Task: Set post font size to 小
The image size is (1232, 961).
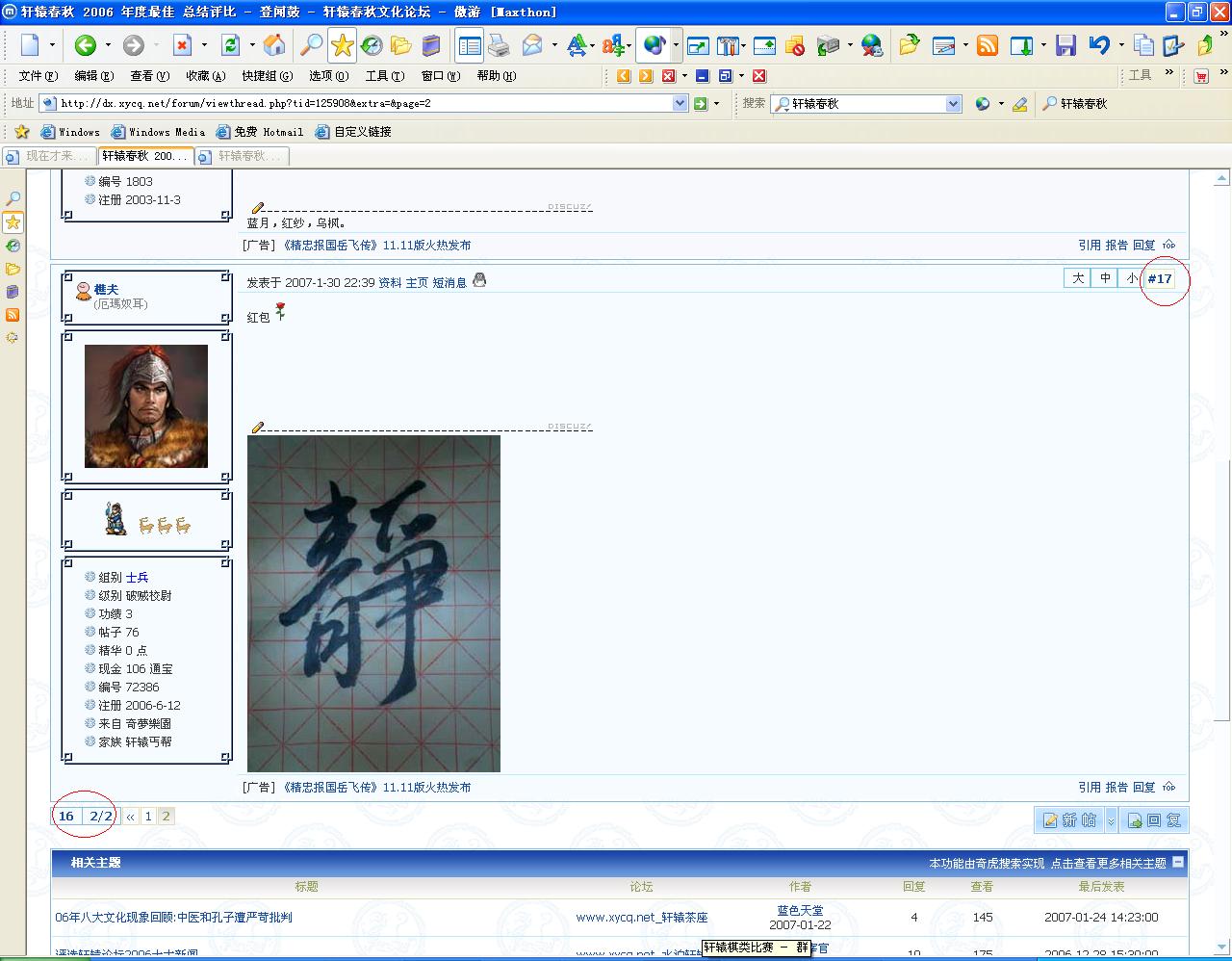Action: click(1132, 278)
